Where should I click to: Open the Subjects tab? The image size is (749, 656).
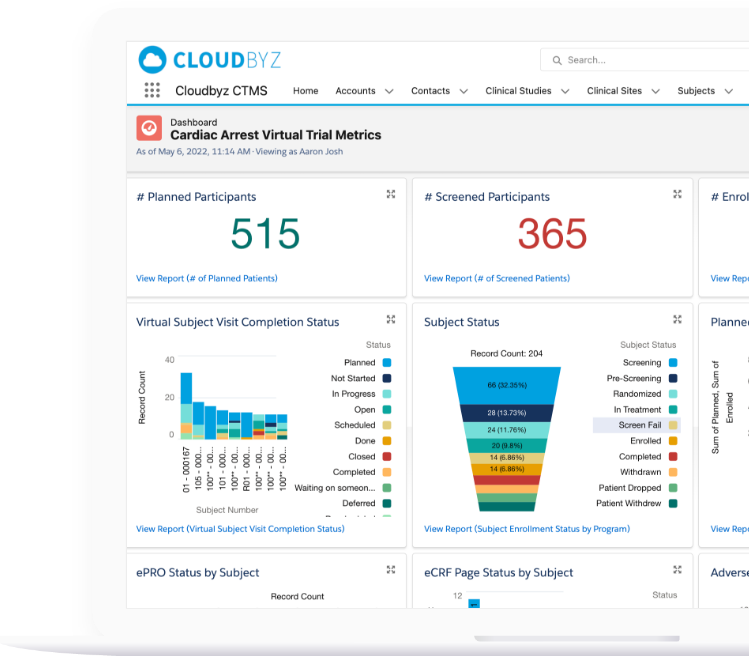pos(696,91)
